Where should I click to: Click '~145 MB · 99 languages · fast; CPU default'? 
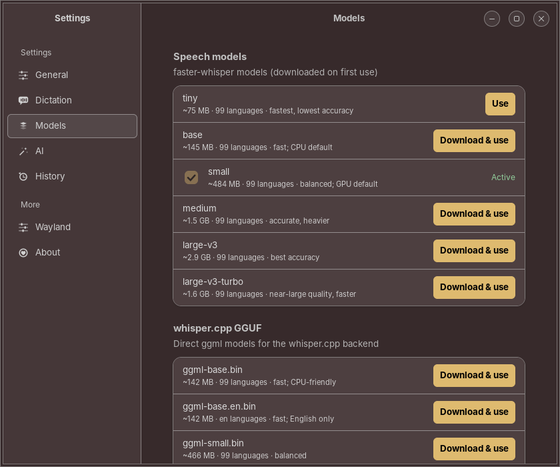(x=257, y=147)
